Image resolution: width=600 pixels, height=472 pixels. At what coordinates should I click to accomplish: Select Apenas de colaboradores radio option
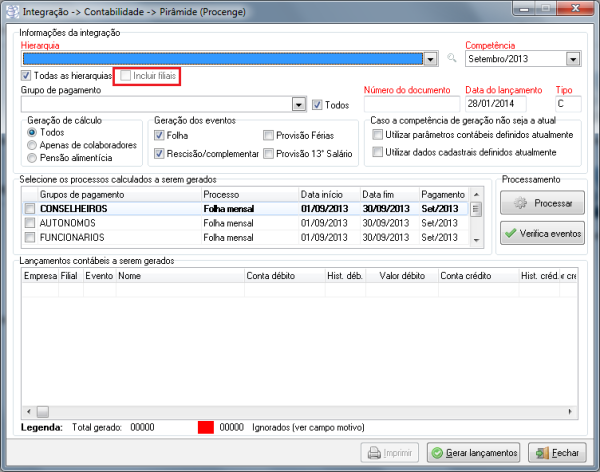(33, 144)
